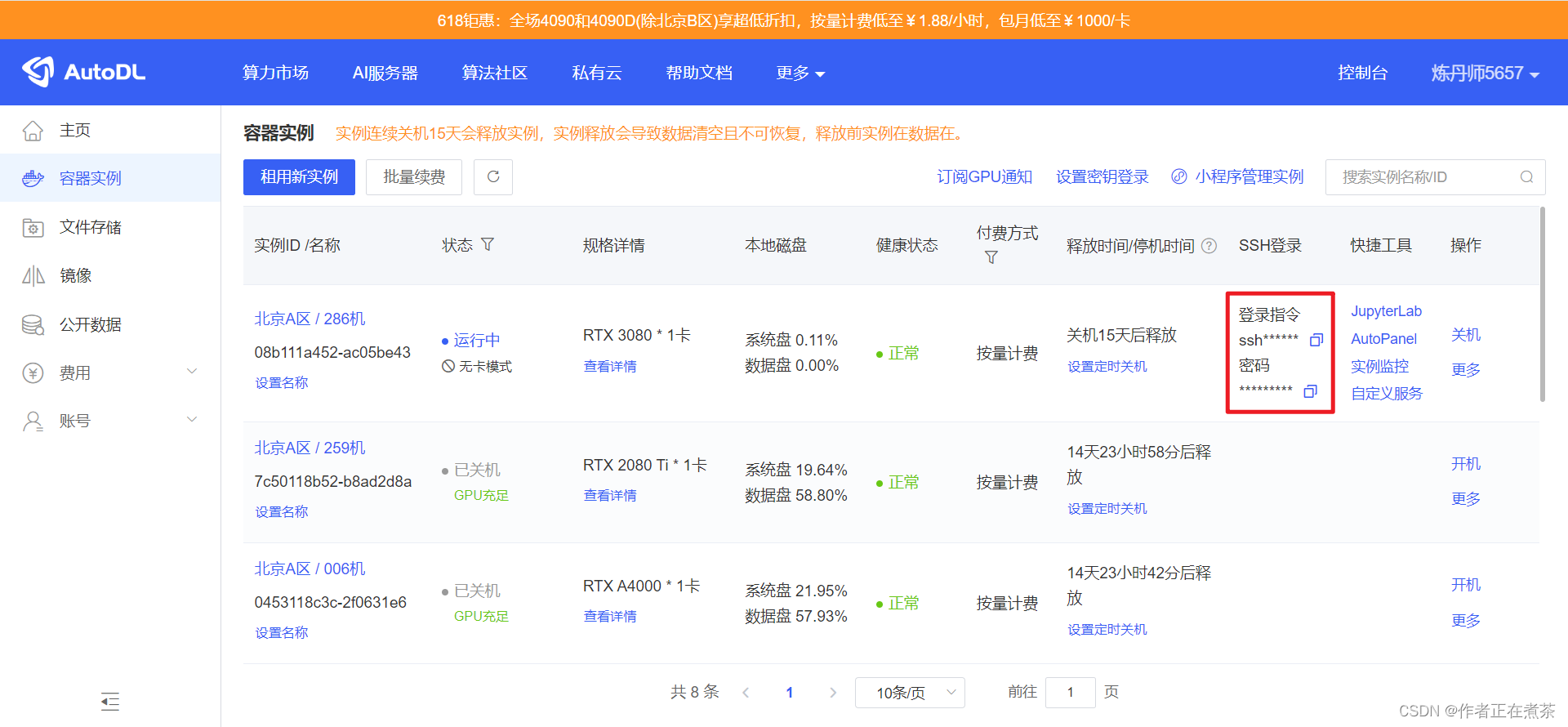Power on the 北京A区 / 259机 instance
1568x727 pixels.
[1465, 464]
